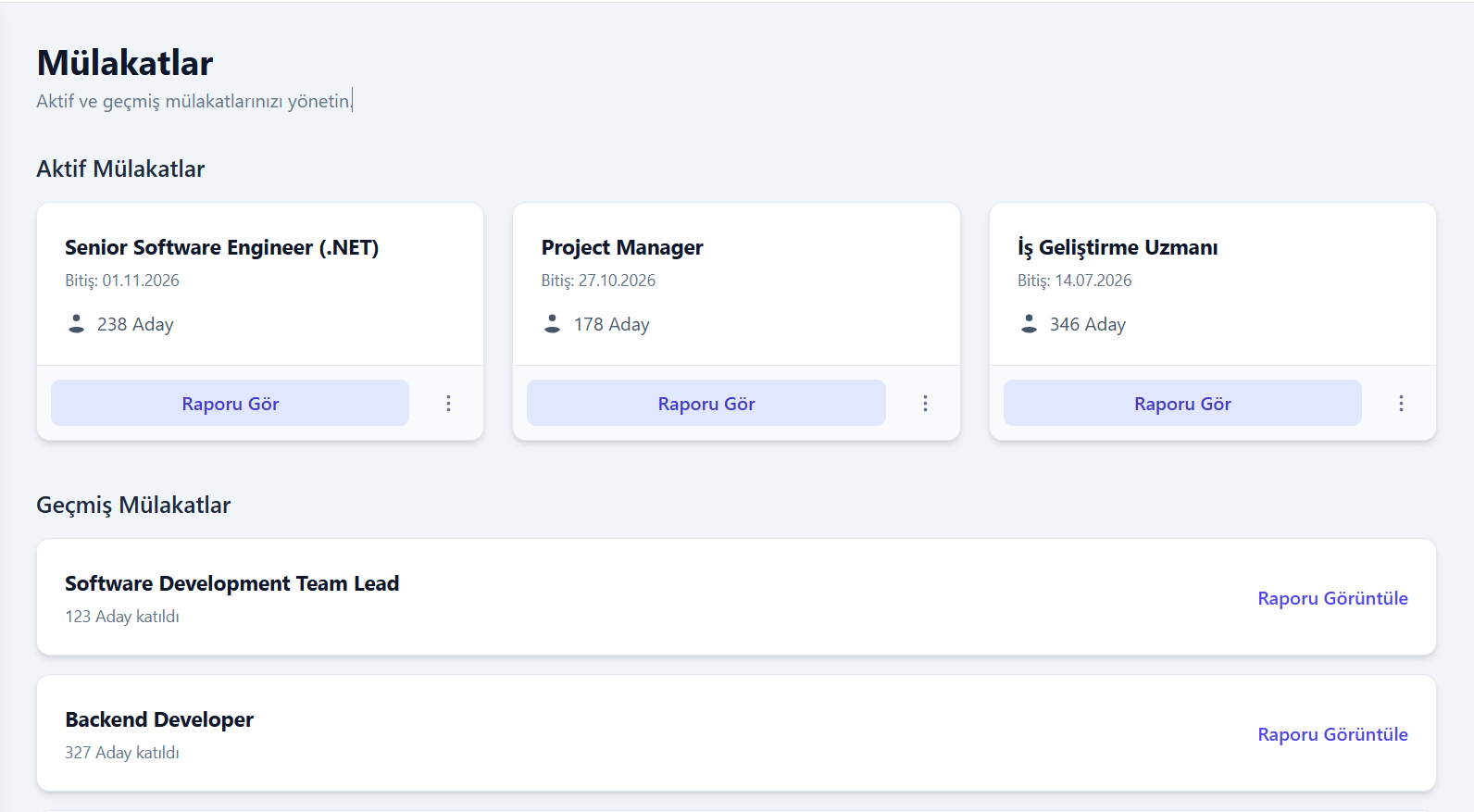Open the Backend Developer past interview row
1474x812 pixels.
(159, 720)
